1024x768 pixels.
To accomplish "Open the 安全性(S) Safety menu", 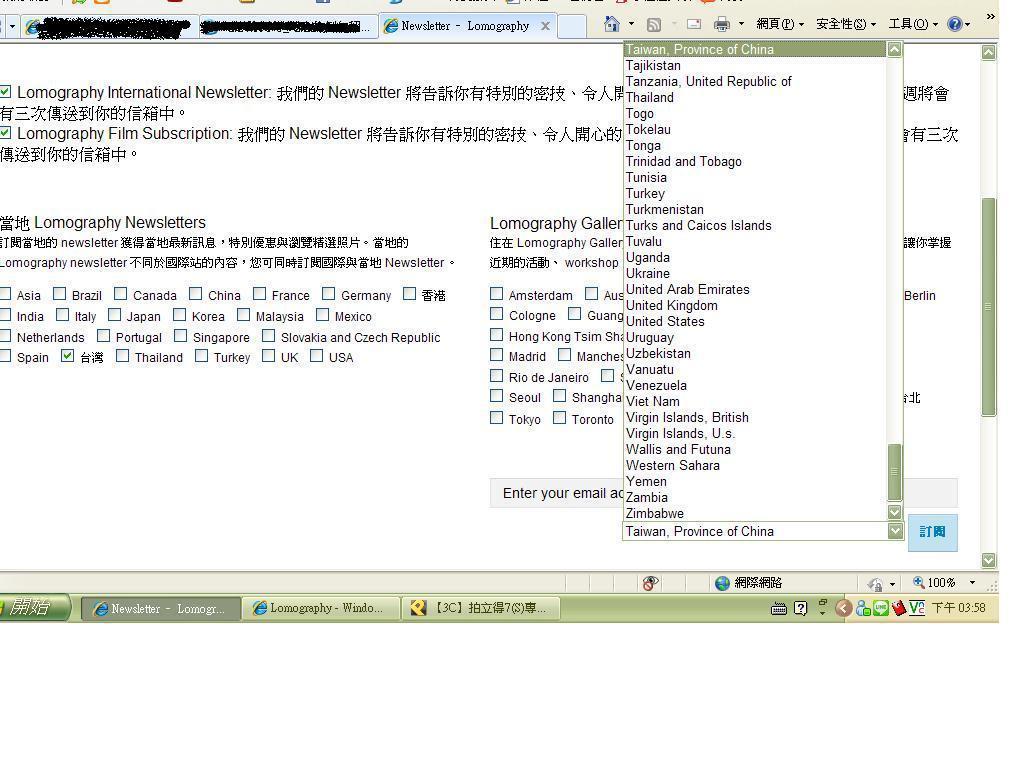I will [846, 24].
